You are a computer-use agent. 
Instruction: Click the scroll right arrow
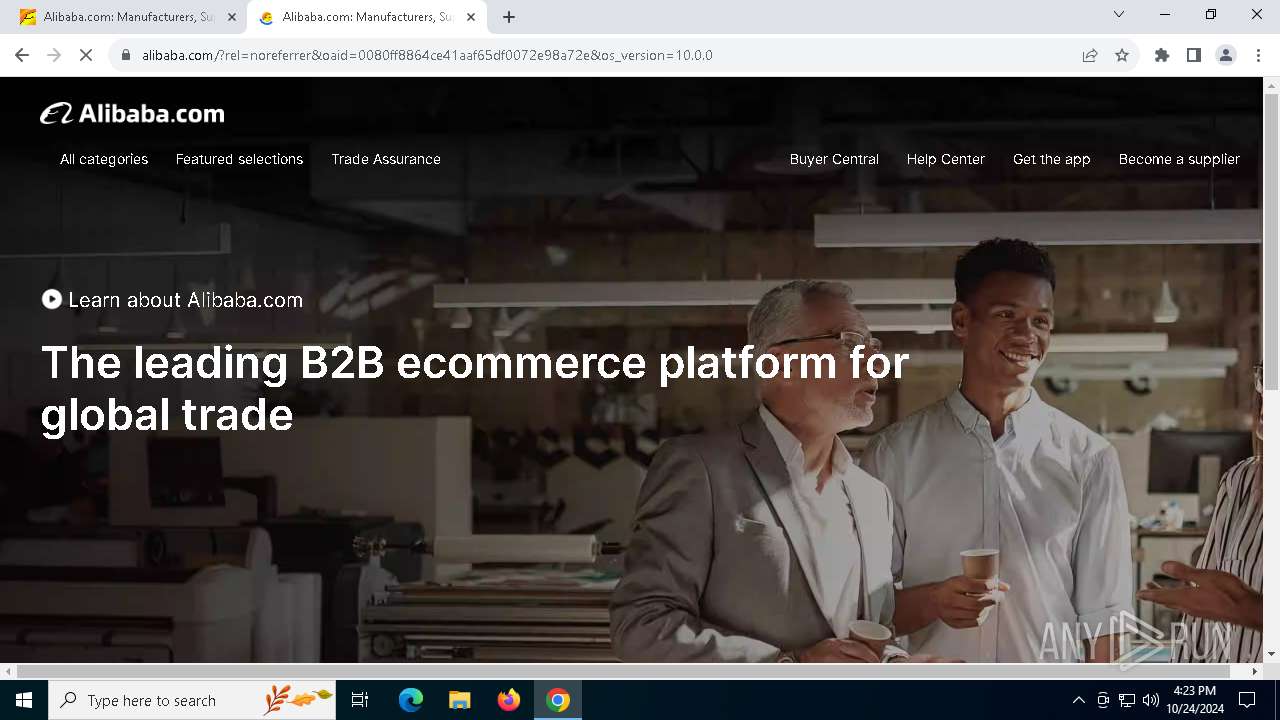pos(1256,671)
